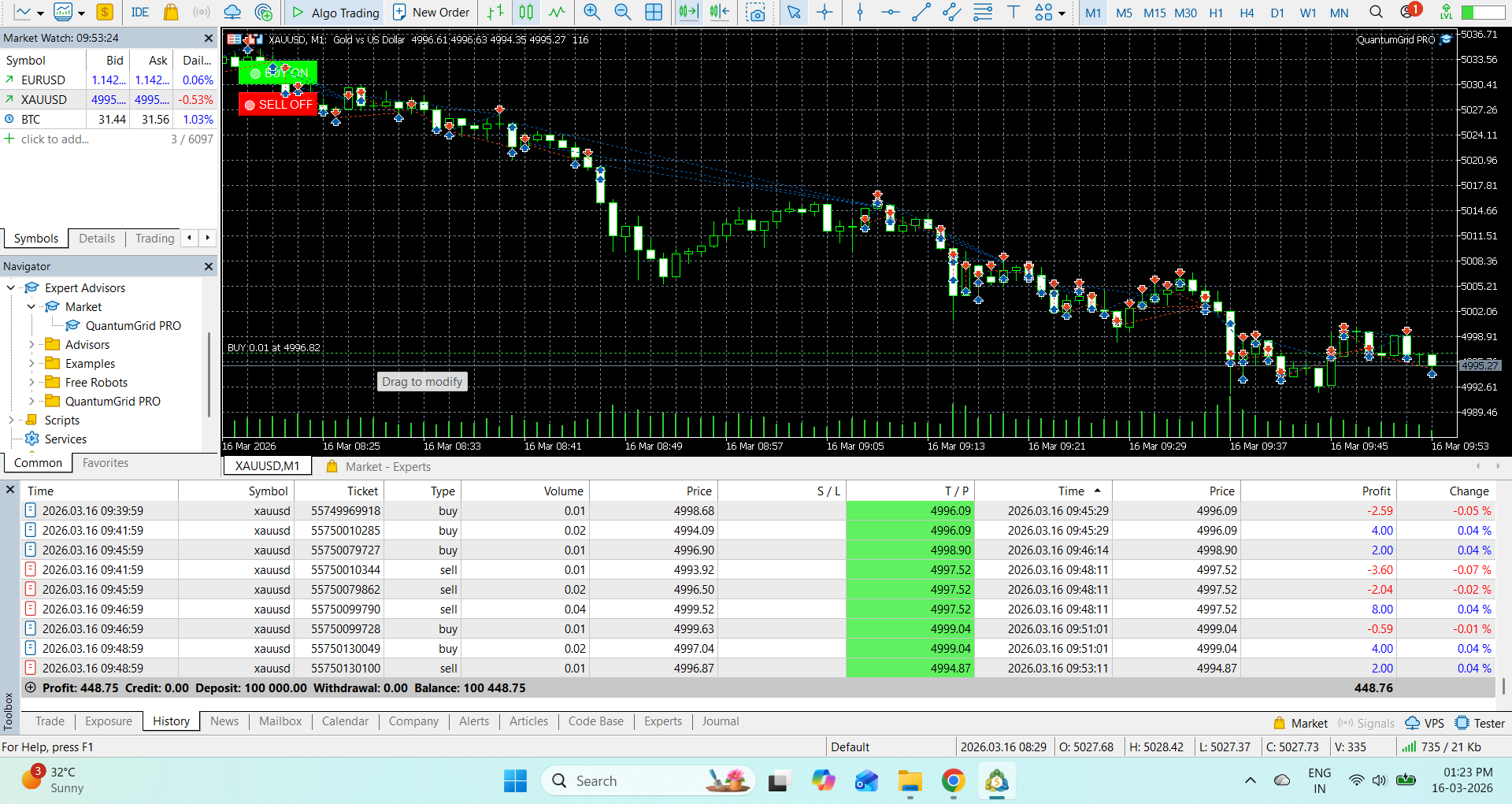This screenshot has height=804, width=1512.
Task: Expand the Free Robots folder
Action: 31,383
